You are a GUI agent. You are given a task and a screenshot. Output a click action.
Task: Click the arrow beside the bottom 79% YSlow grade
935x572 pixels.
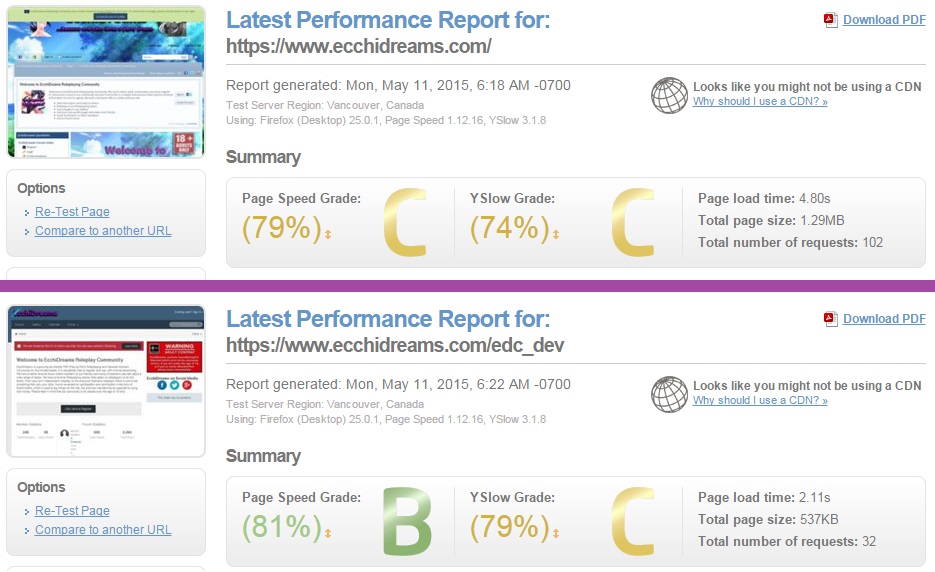[x=555, y=534]
